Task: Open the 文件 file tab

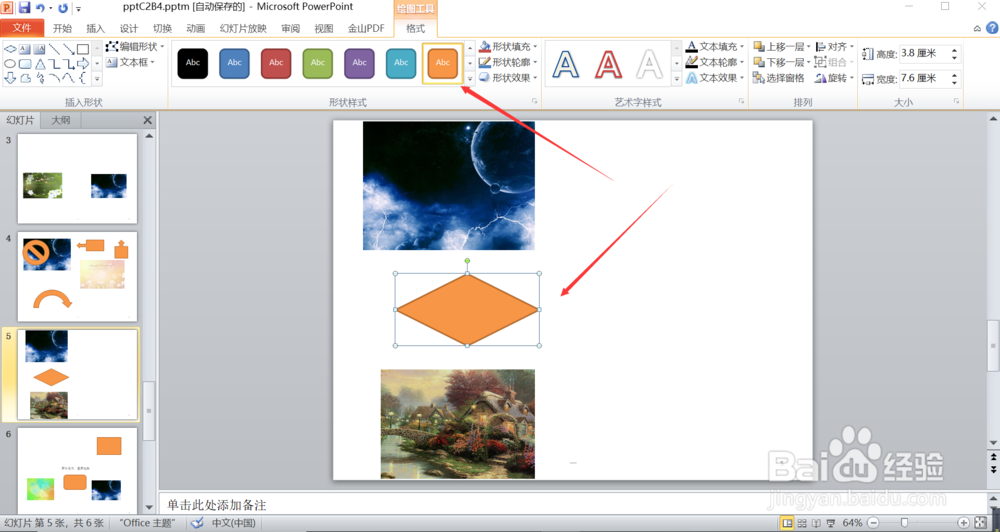Action: 22,27
